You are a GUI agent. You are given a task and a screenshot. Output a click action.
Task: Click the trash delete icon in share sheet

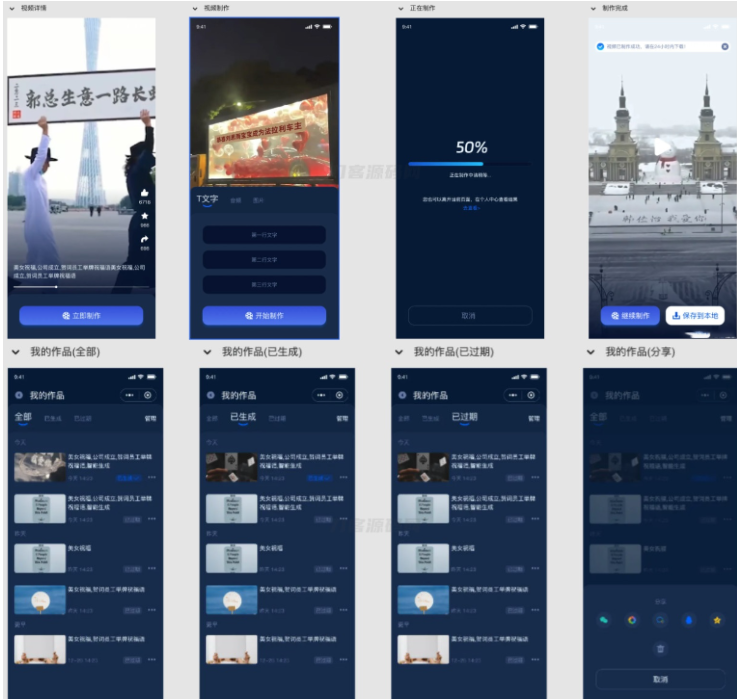tap(660, 648)
